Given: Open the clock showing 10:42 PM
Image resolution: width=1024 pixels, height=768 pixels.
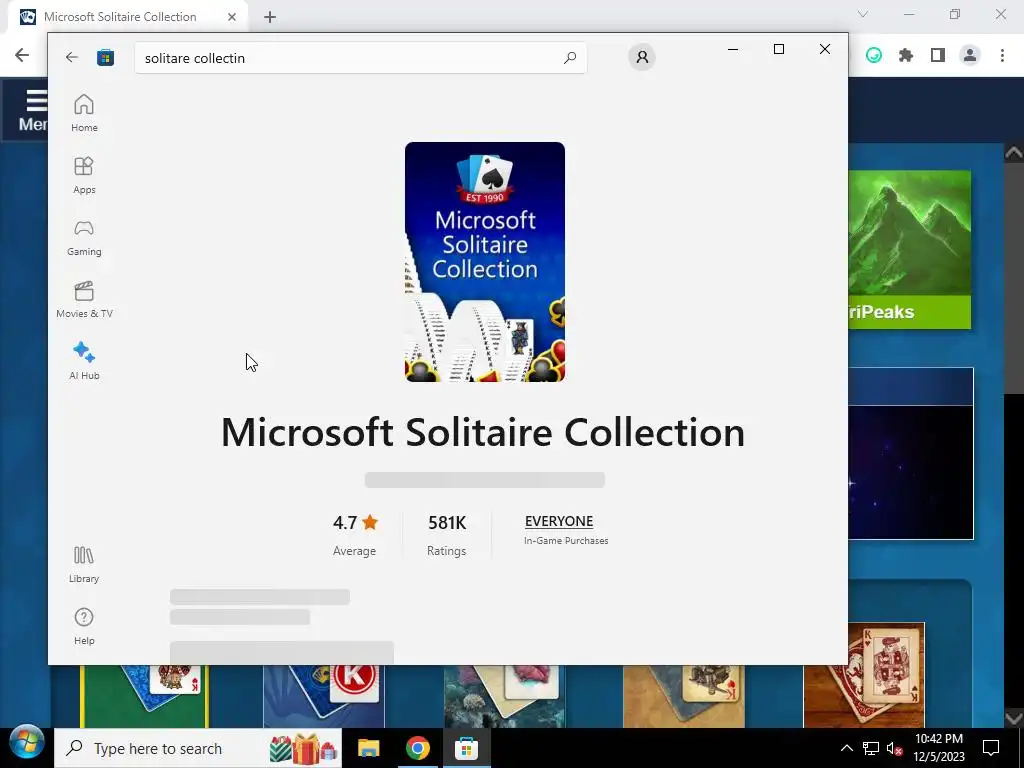Looking at the screenshot, I should [x=938, y=748].
